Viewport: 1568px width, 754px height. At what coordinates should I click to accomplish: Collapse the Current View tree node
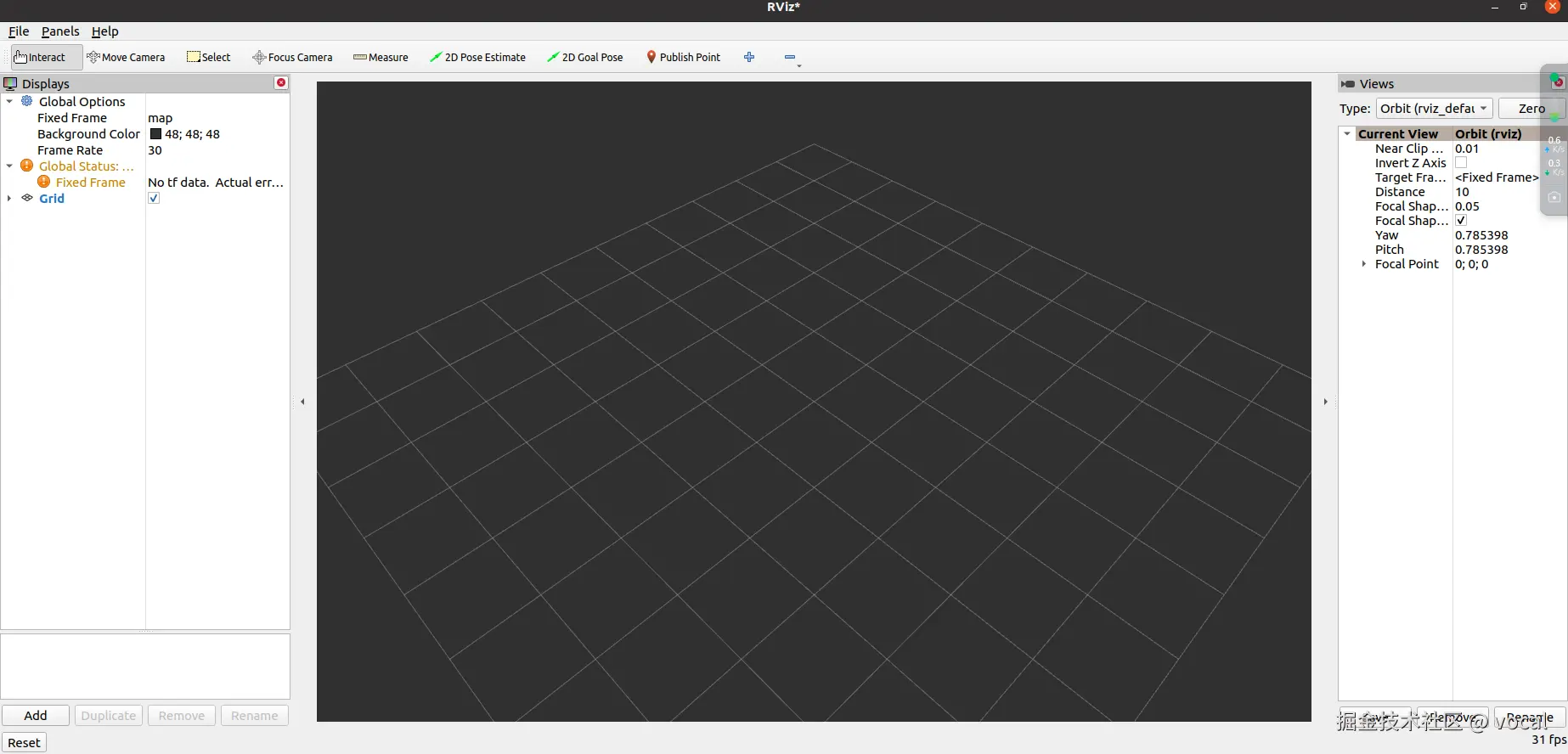tap(1347, 133)
